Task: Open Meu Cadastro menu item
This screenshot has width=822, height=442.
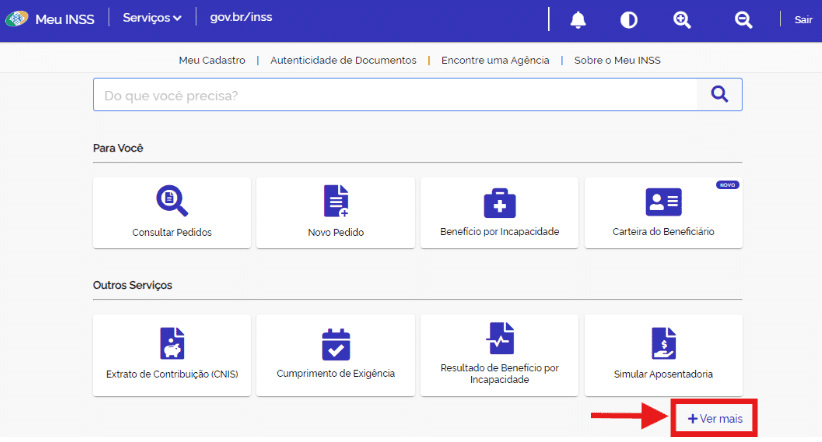Action: (212, 60)
